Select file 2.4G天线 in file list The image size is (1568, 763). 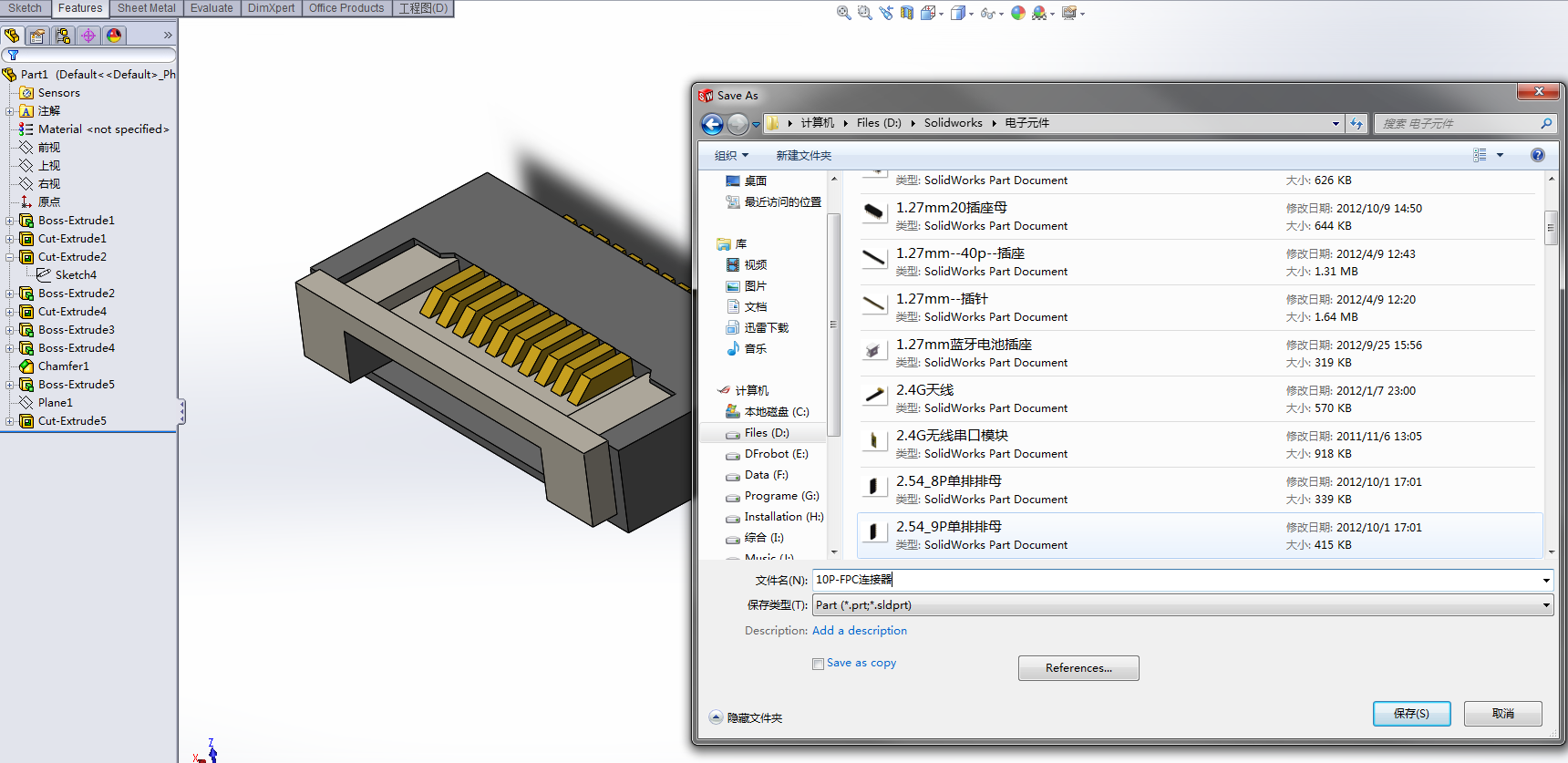[x=1199, y=398]
